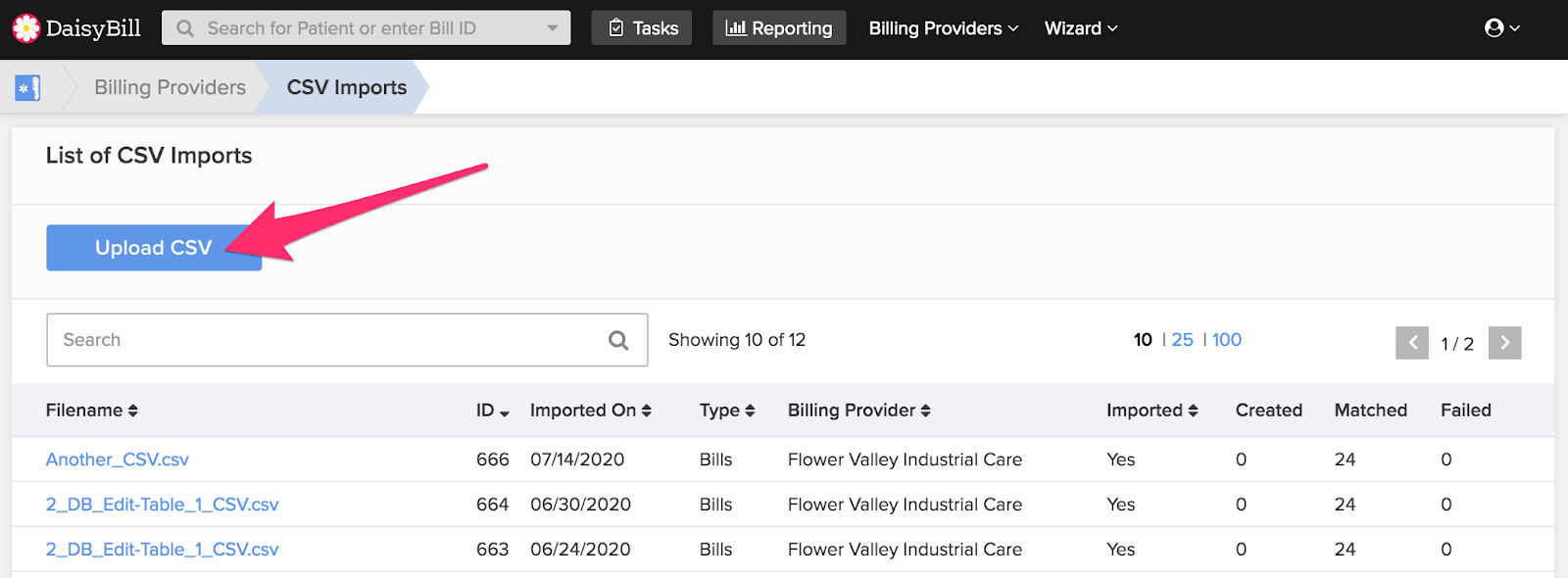
Task: Click the DaisyBill flower logo
Action: click(x=26, y=28)
